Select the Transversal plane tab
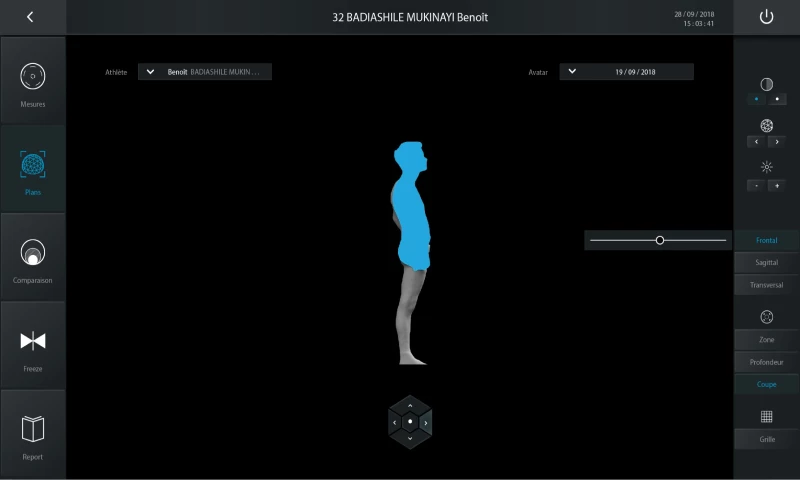Viewport: 800px width, 480px height. tap(766, 285)
